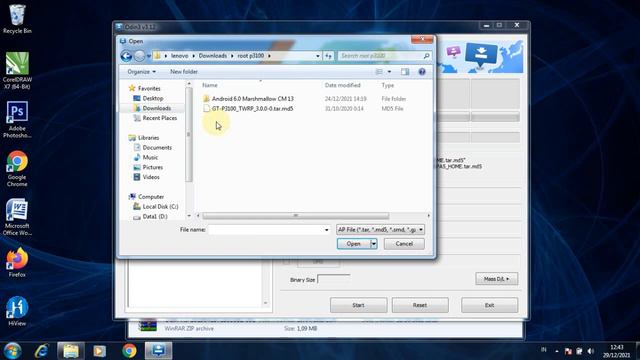Change the file view icon
This screenshot has width=640, height=360.
(x=379, y=72)
